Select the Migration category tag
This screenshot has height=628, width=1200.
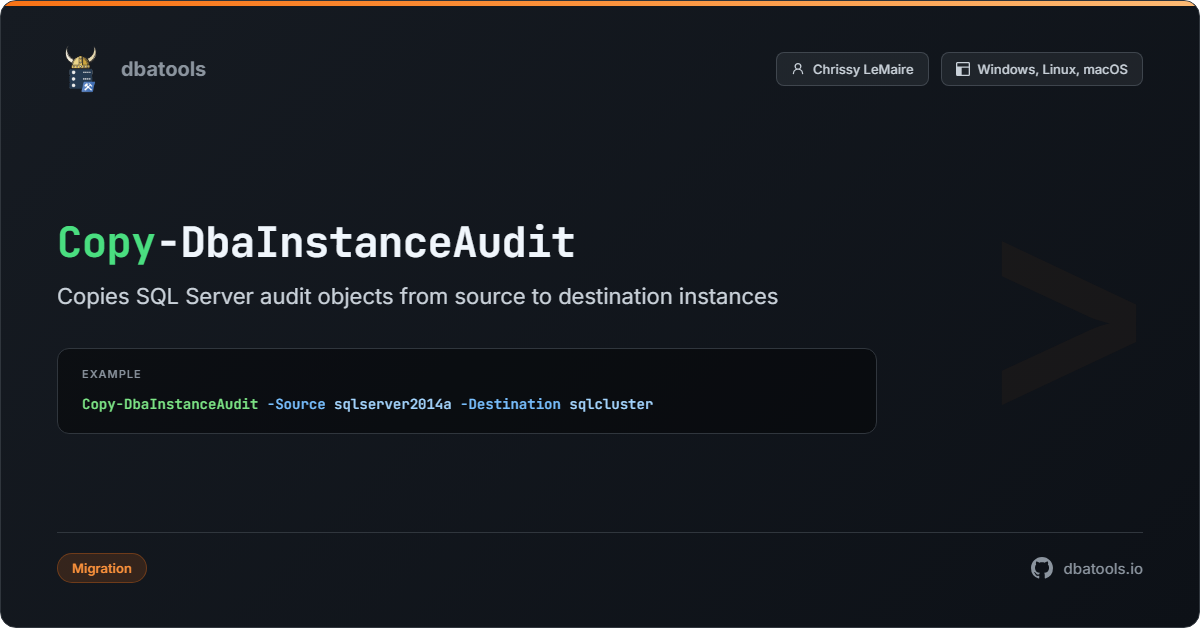click(102, 568)
